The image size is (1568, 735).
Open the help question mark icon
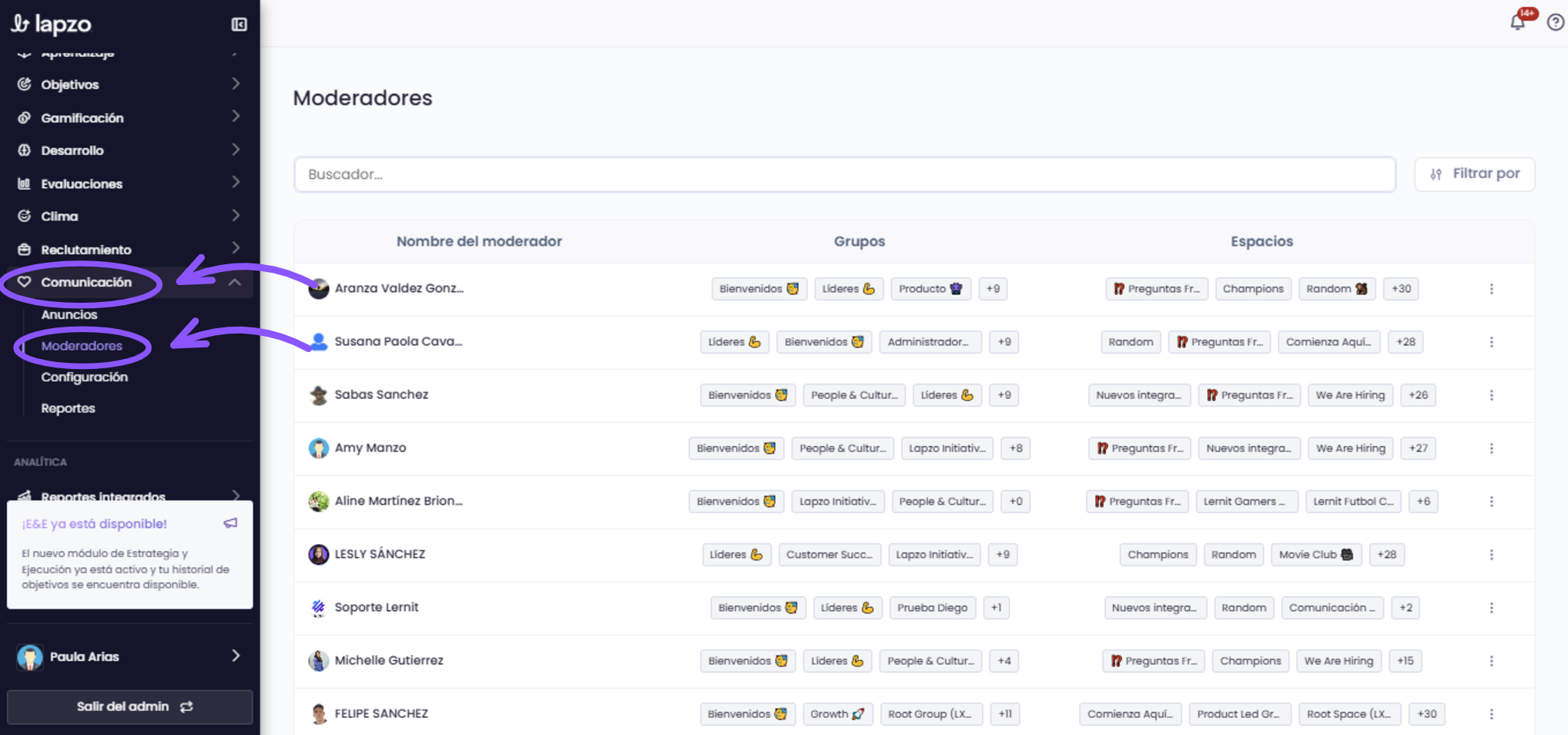tap(1556, 23)
